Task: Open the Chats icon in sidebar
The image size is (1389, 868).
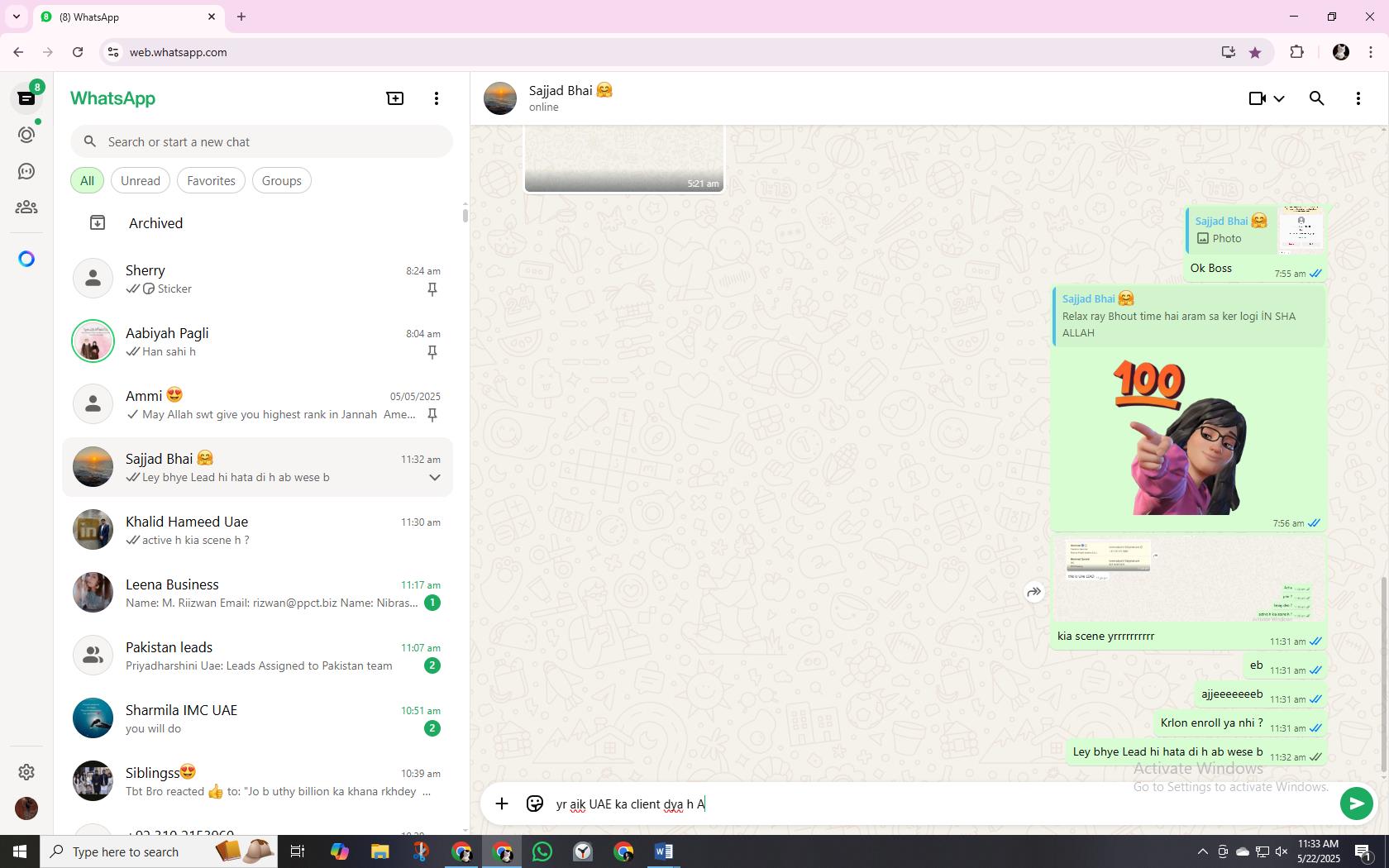Action: point(26,98)
